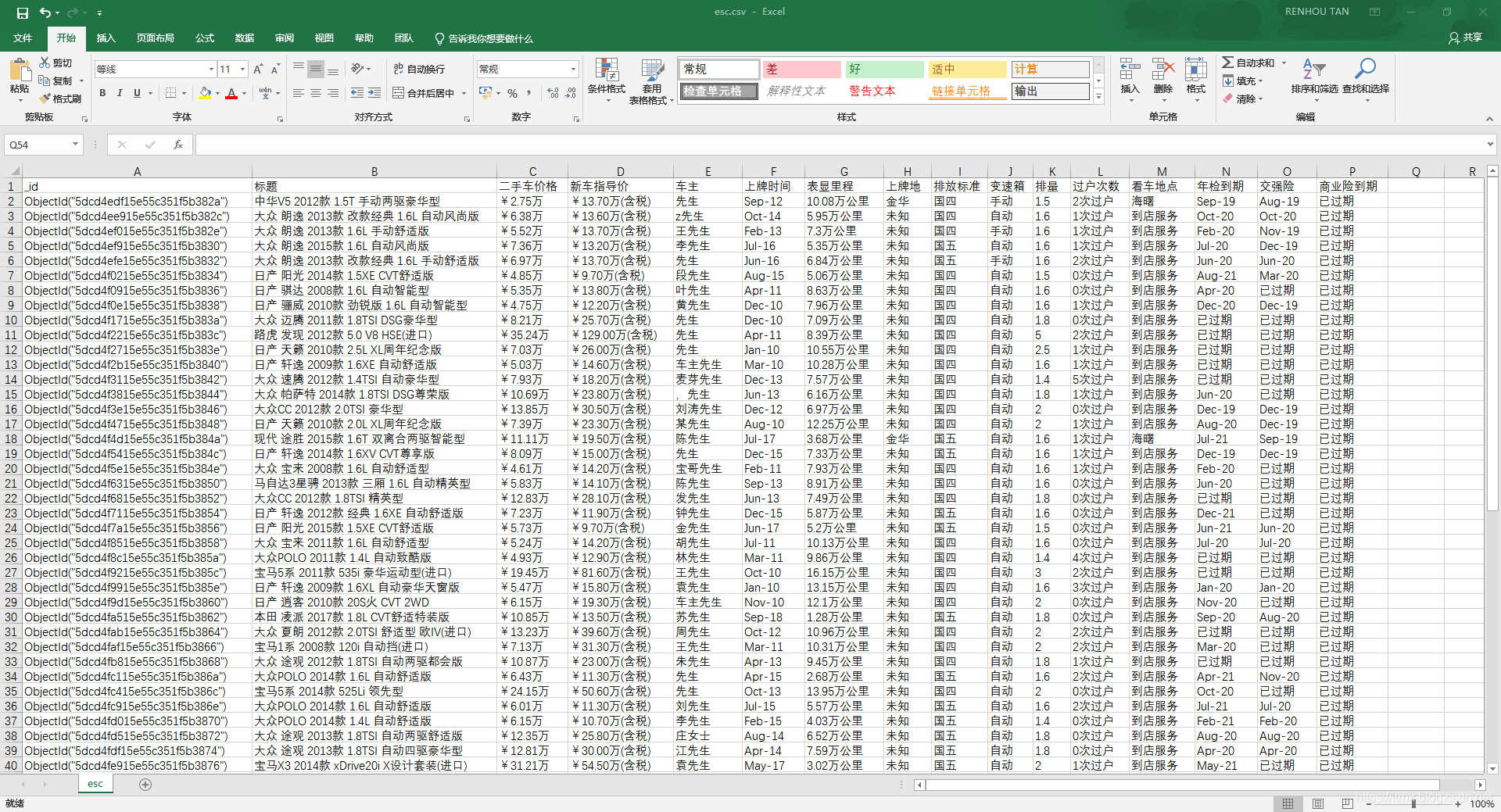
Task: Open the font size dropdown
Action: (x=242, y=70)
